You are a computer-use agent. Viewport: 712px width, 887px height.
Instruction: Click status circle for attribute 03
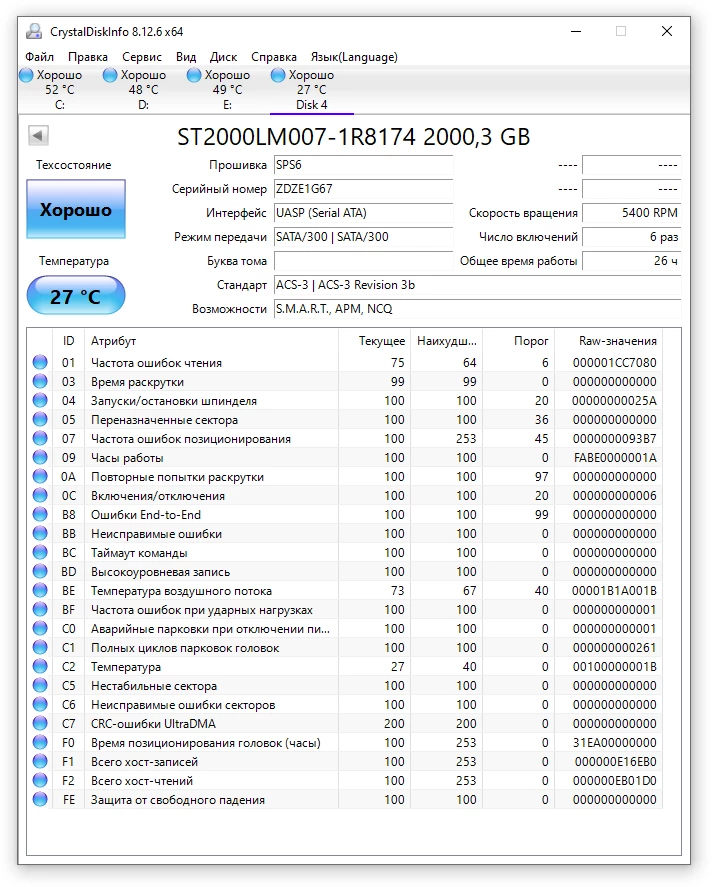[40, 381]
